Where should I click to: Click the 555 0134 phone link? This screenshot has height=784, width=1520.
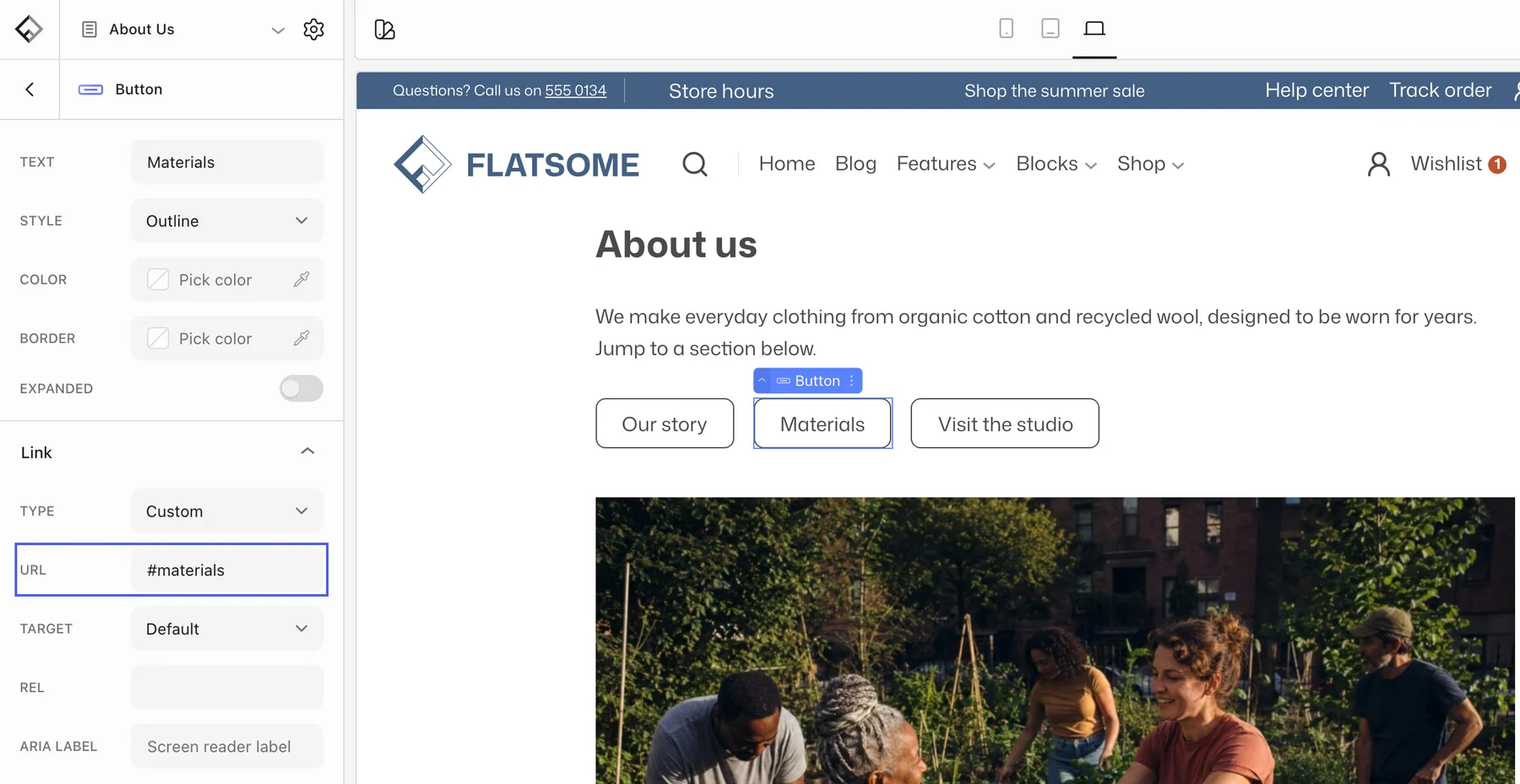click(x=576, y=90)
